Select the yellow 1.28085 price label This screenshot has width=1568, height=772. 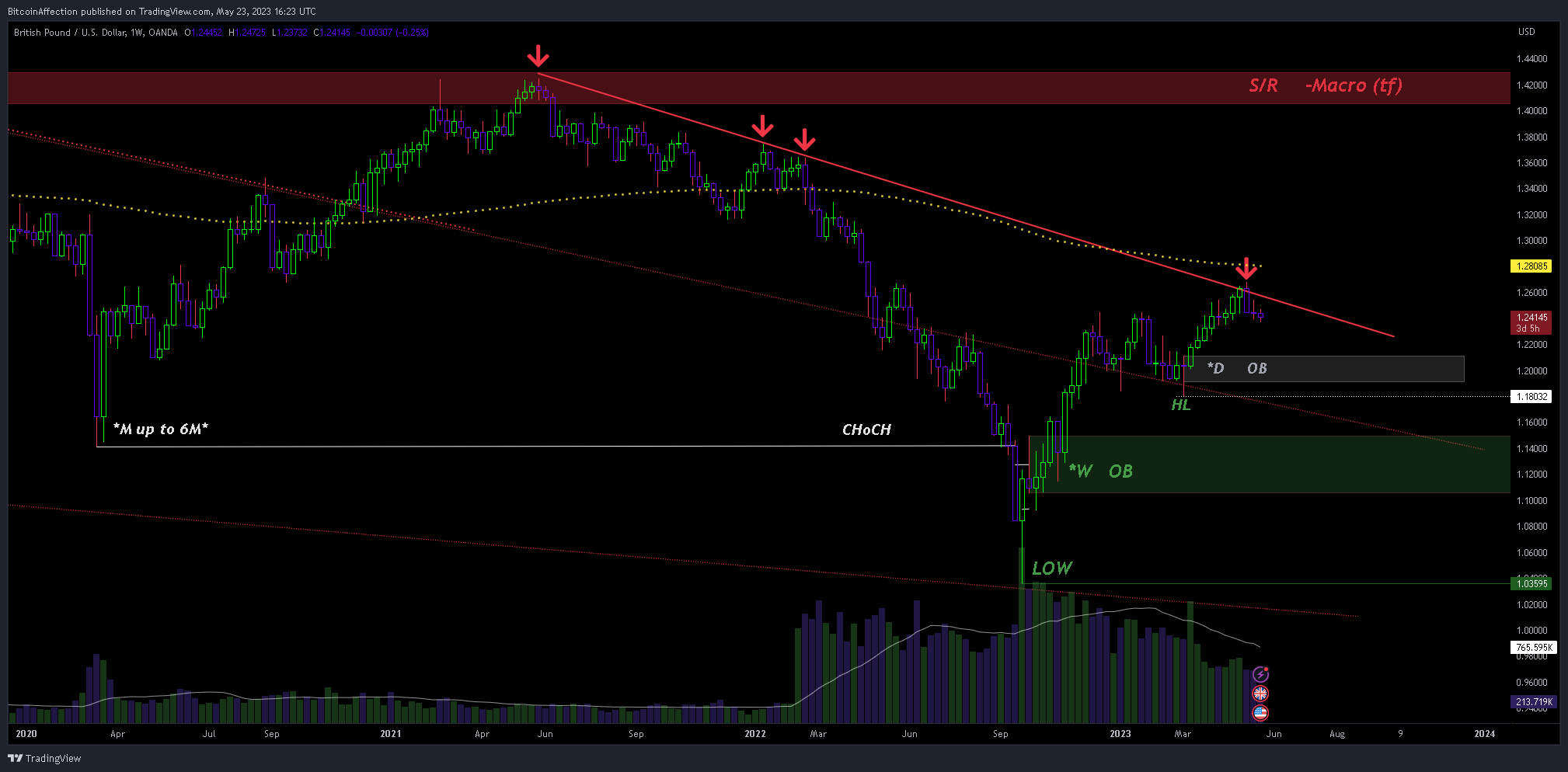pyautogui.click(x=1531, y=266)
